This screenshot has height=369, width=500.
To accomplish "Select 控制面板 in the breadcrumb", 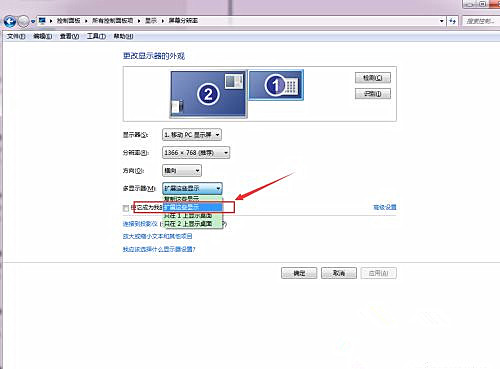I will pyautogui.click(x=68, y=21).
